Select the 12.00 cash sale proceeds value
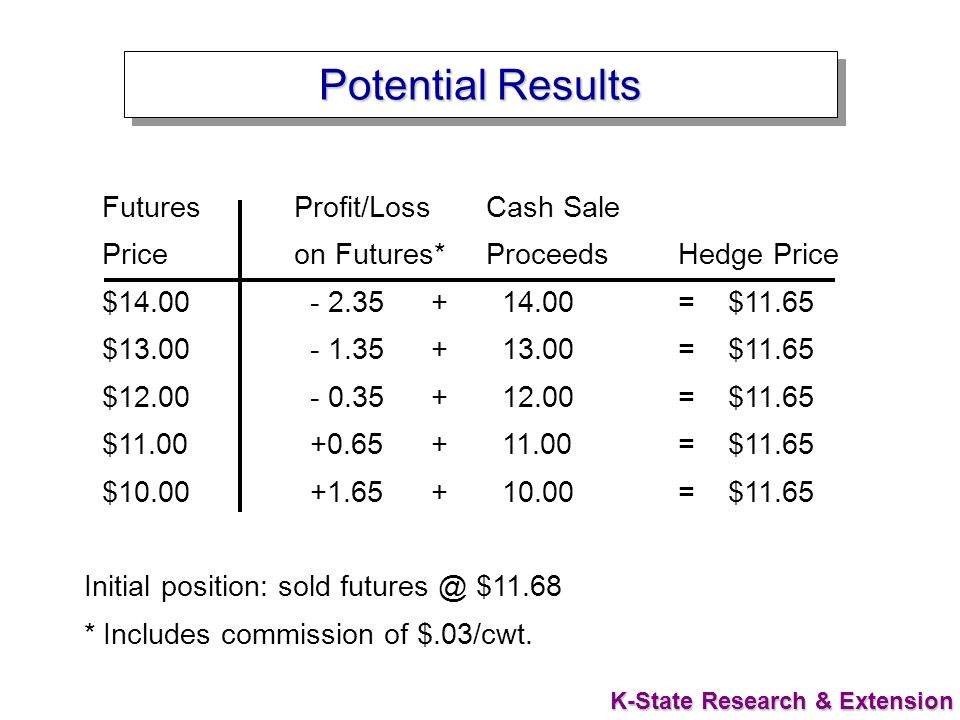This screenshot has height=720, width=960. (538, 397)
